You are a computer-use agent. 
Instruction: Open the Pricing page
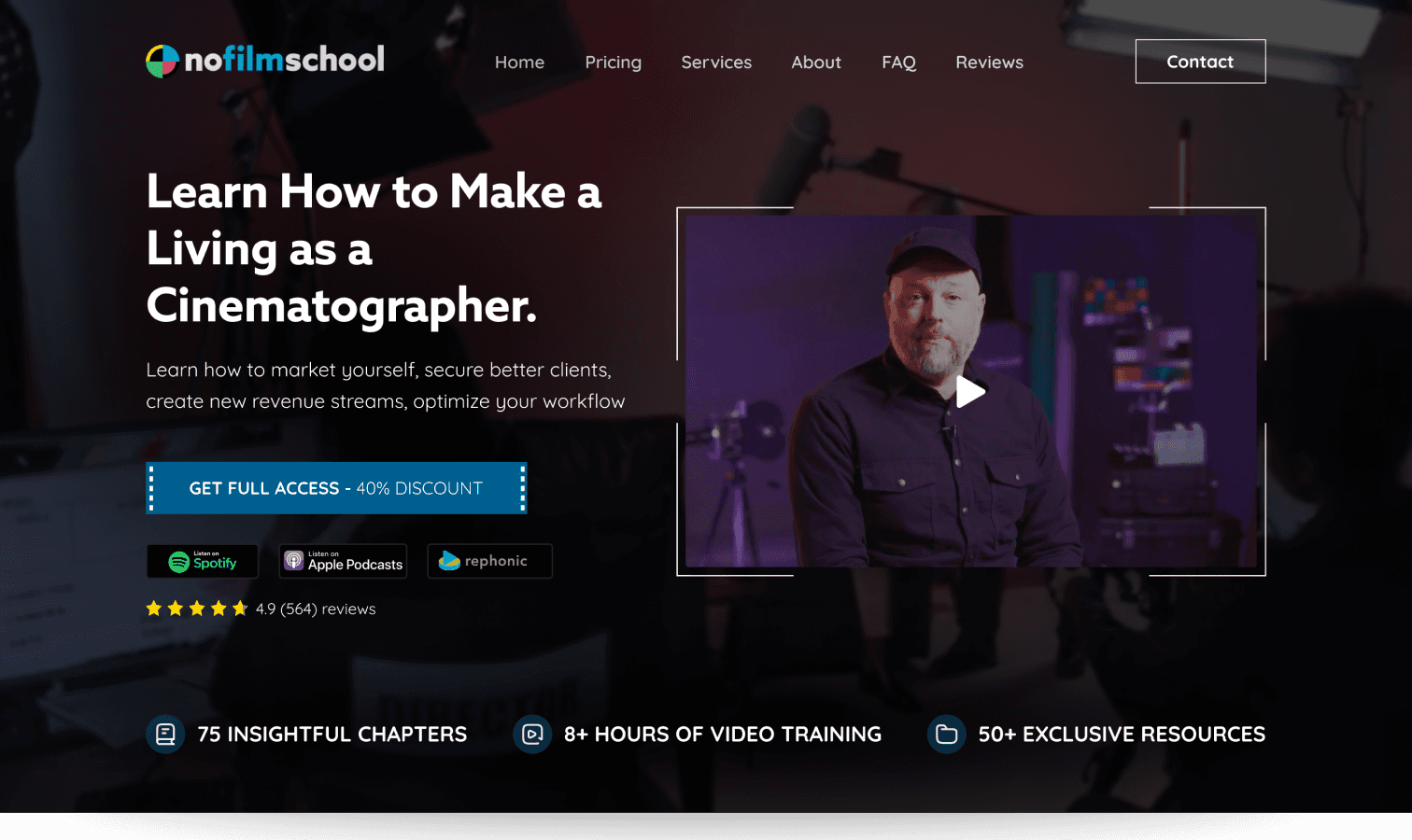pos(613,63)
